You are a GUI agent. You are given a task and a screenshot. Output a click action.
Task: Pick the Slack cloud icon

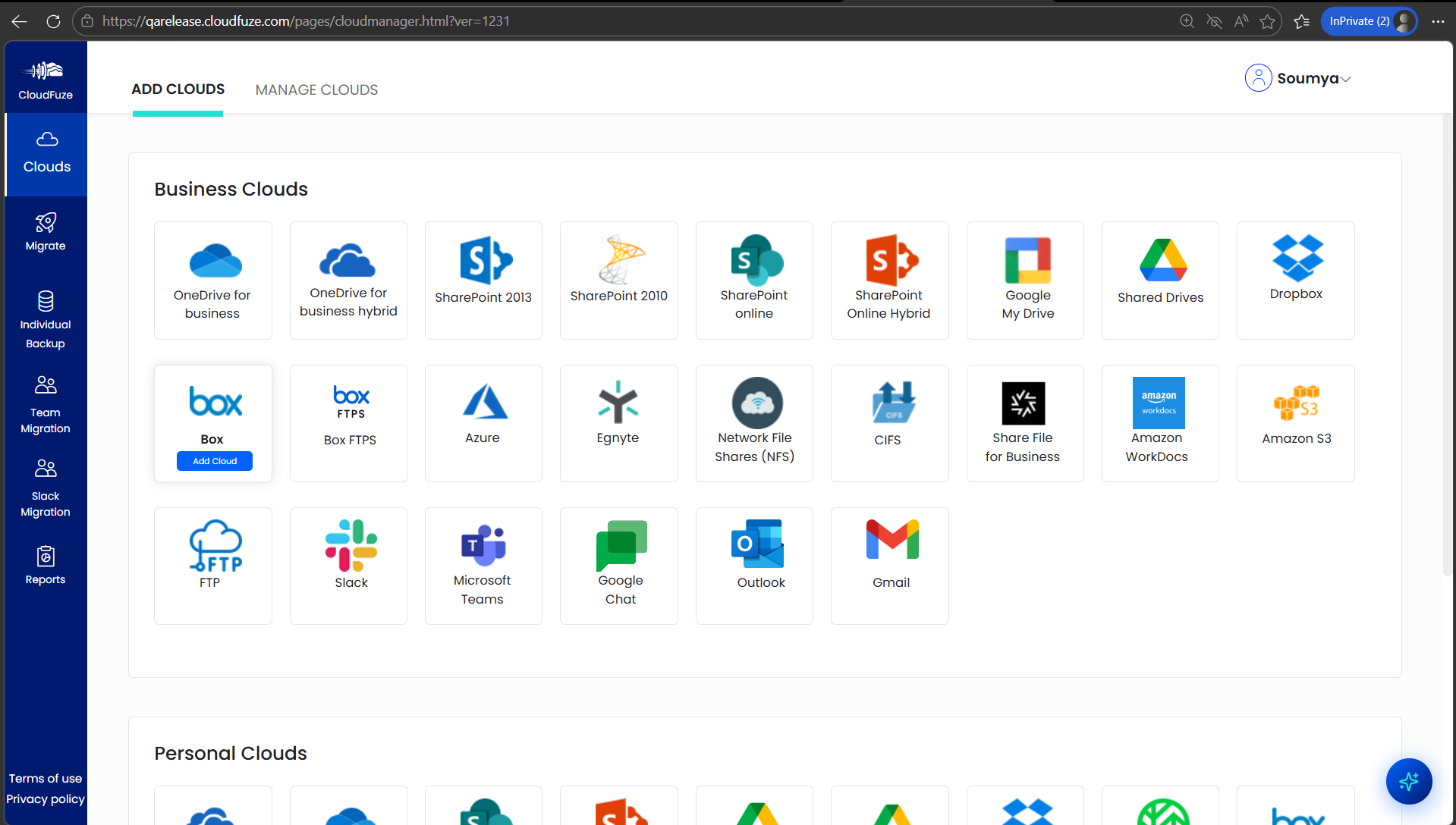pyautogui.click(x=351, y=546)
